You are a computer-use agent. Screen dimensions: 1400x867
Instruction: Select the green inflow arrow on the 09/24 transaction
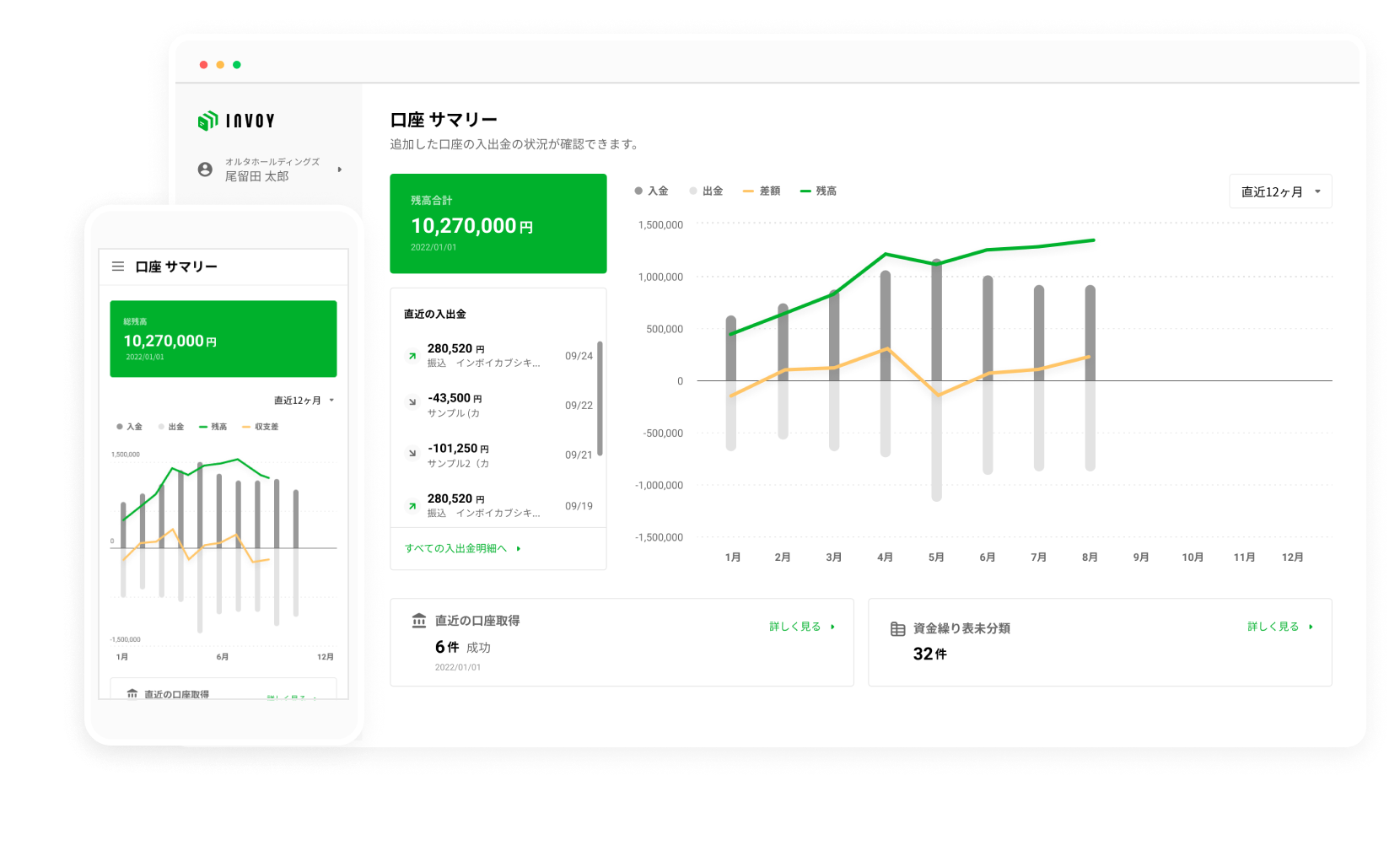click(x=412, y=357)
